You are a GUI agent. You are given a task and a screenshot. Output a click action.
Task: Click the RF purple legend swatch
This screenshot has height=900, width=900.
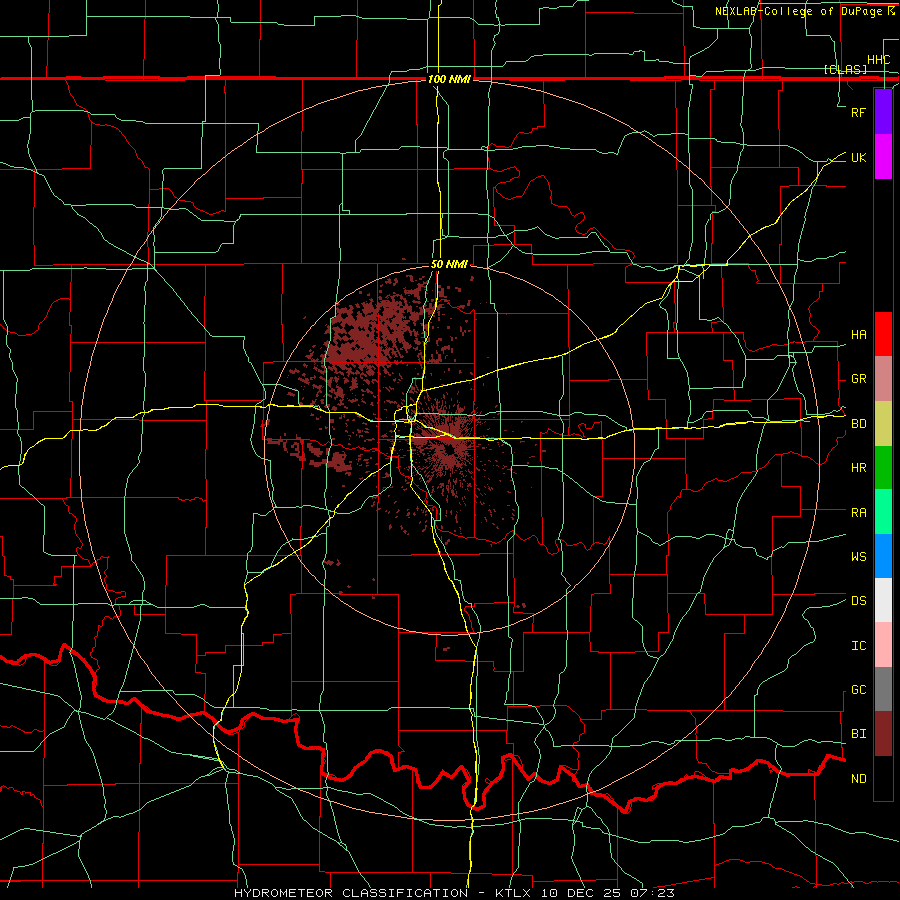pos(883,111)
